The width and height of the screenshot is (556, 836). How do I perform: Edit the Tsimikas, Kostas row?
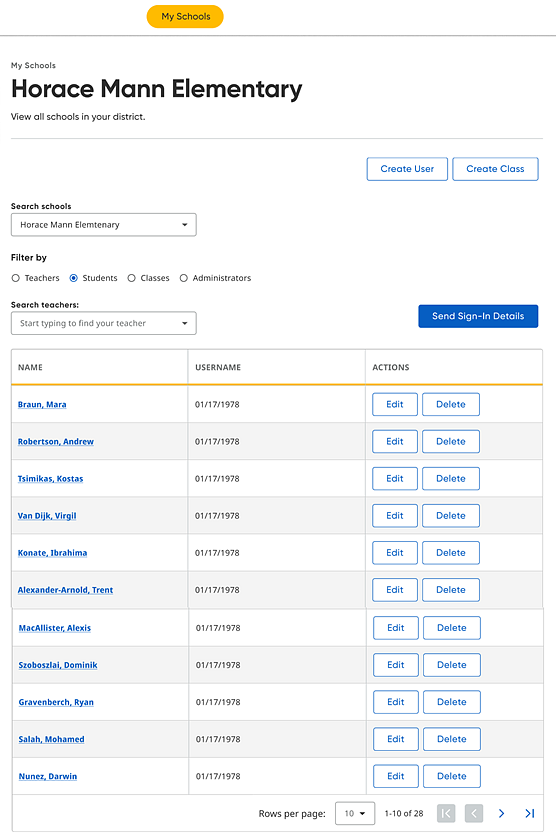[x=395, y=478]
